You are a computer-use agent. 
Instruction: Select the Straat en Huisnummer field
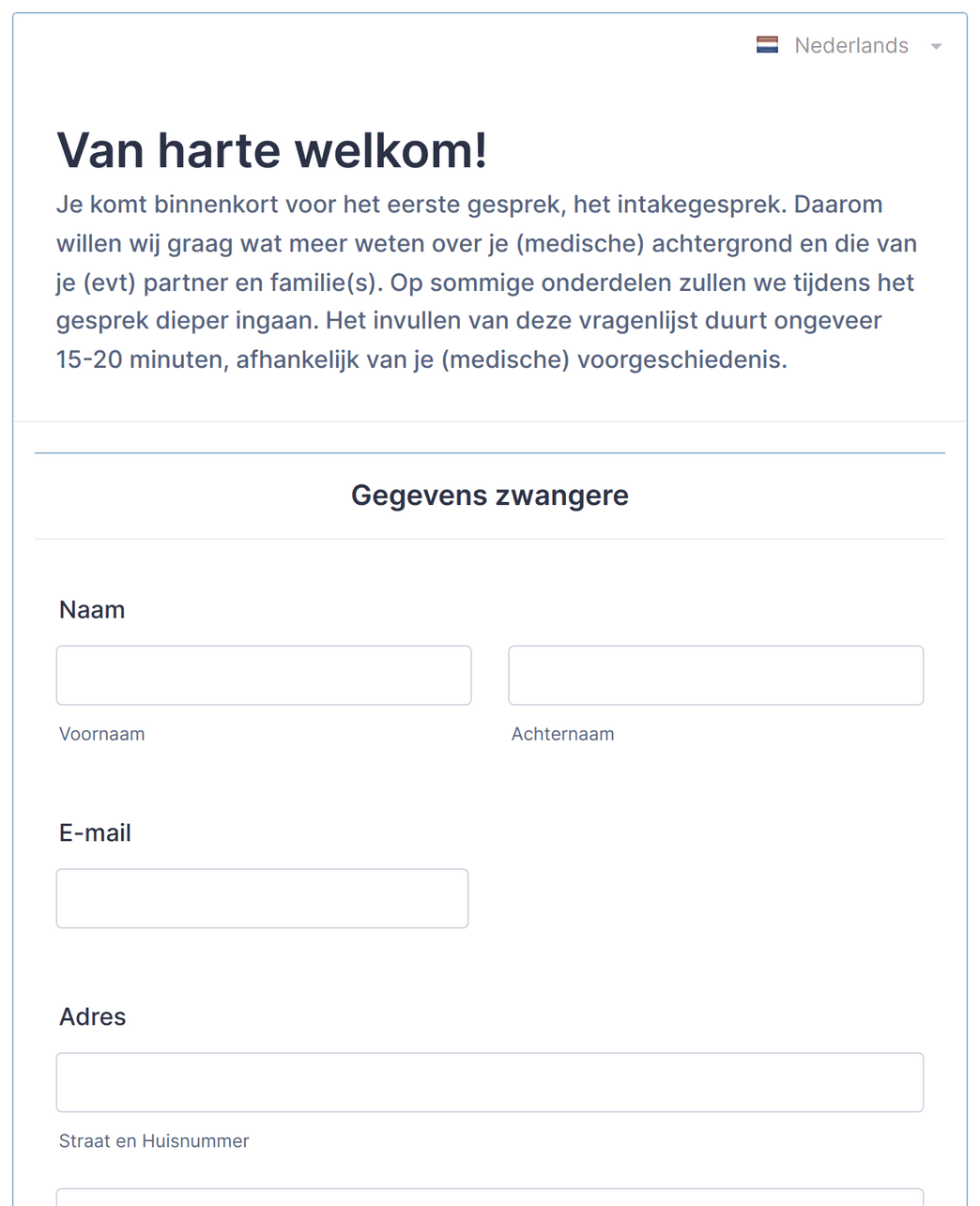click(490, 1082)
